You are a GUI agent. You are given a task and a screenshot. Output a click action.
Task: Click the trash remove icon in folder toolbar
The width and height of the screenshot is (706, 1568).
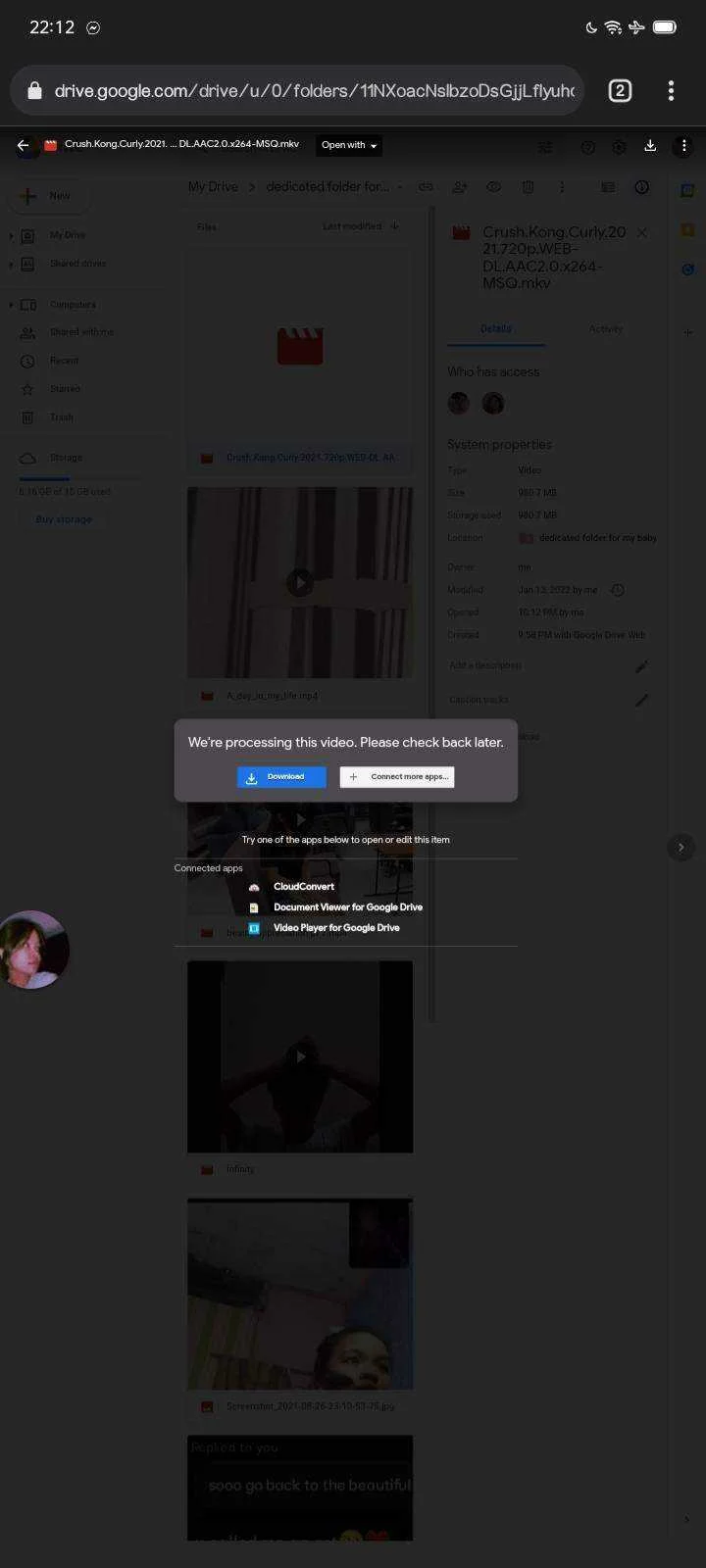[x=528, y=186]
